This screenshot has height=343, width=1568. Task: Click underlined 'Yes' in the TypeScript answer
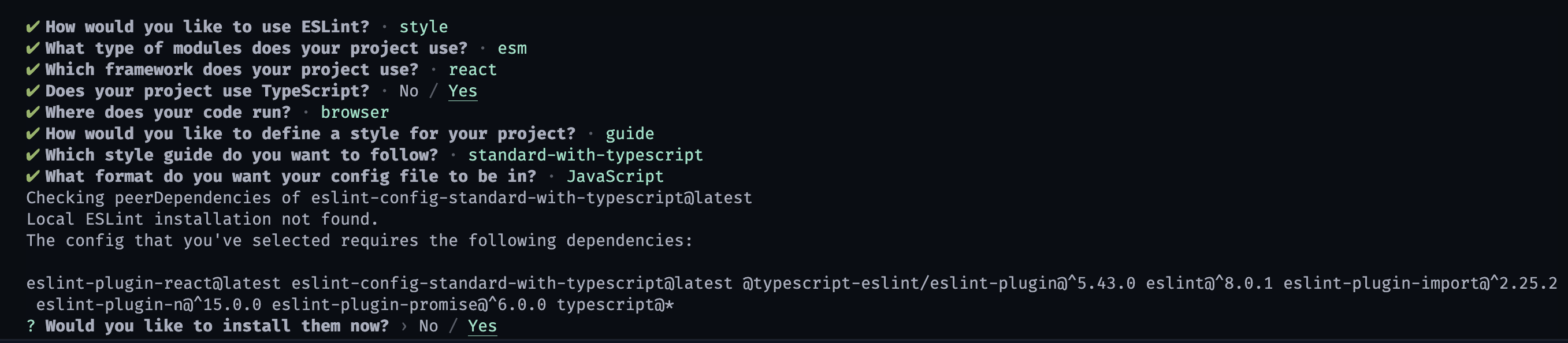click(463, 91)
